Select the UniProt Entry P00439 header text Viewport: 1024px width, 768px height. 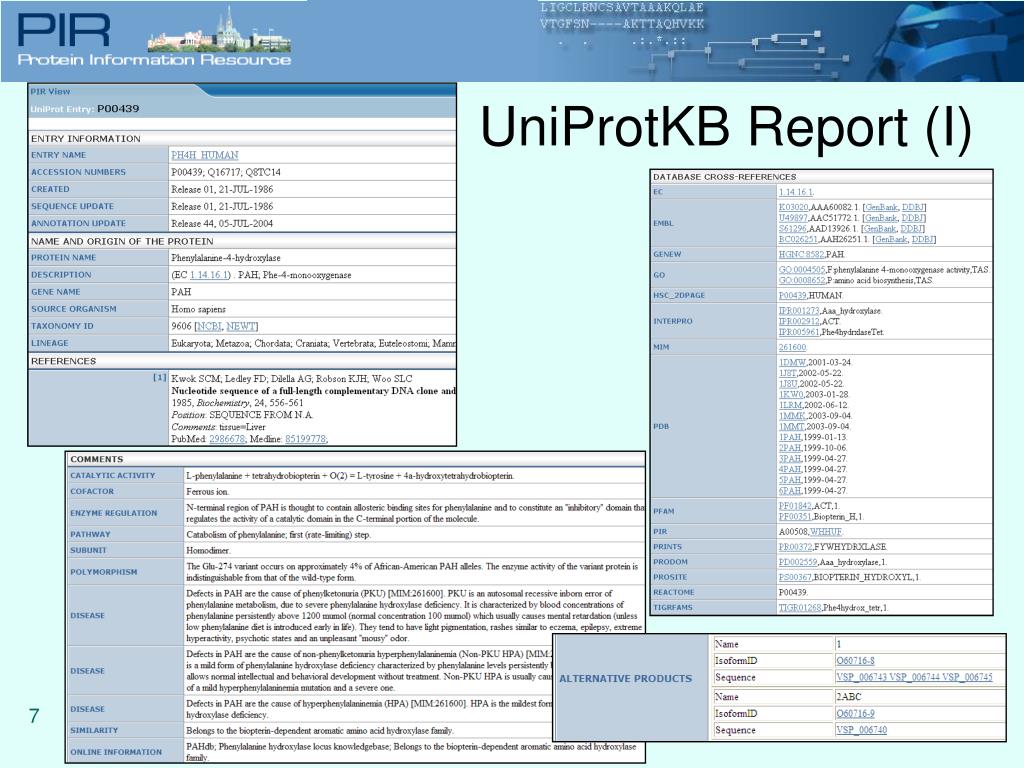click(85, 109)
